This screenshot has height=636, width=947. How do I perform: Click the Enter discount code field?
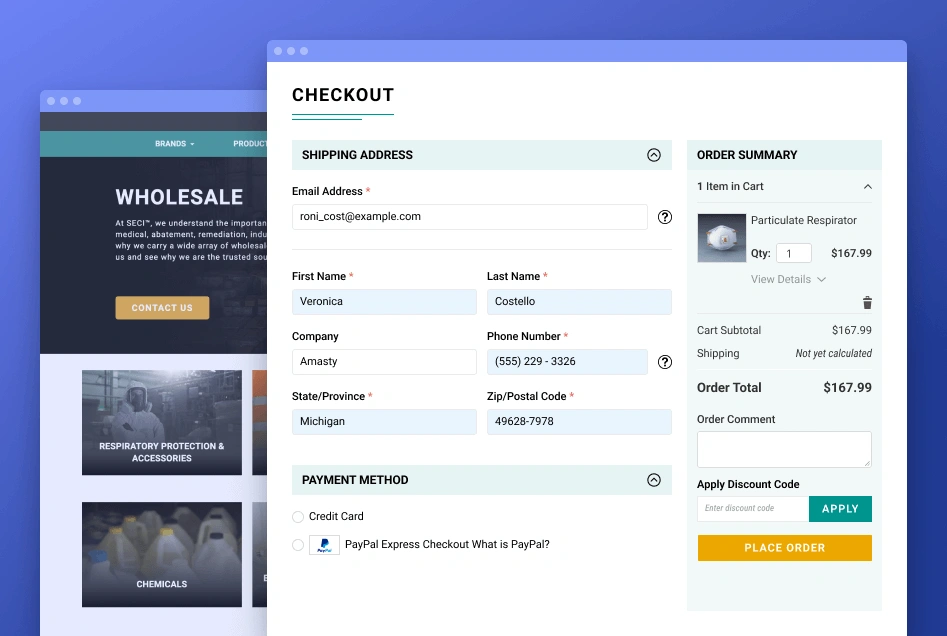[752, 509]
